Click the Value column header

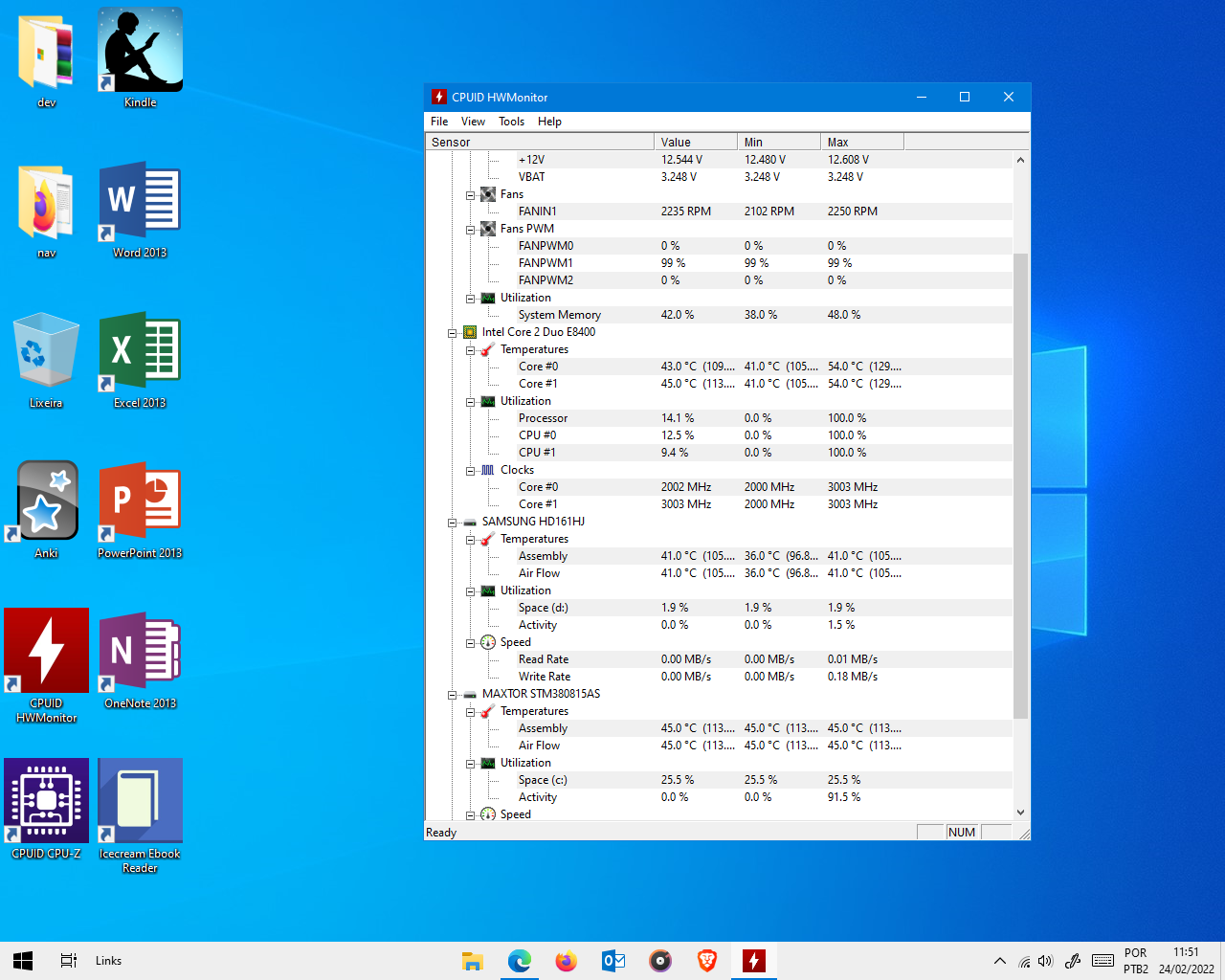(x=696, y=142)
